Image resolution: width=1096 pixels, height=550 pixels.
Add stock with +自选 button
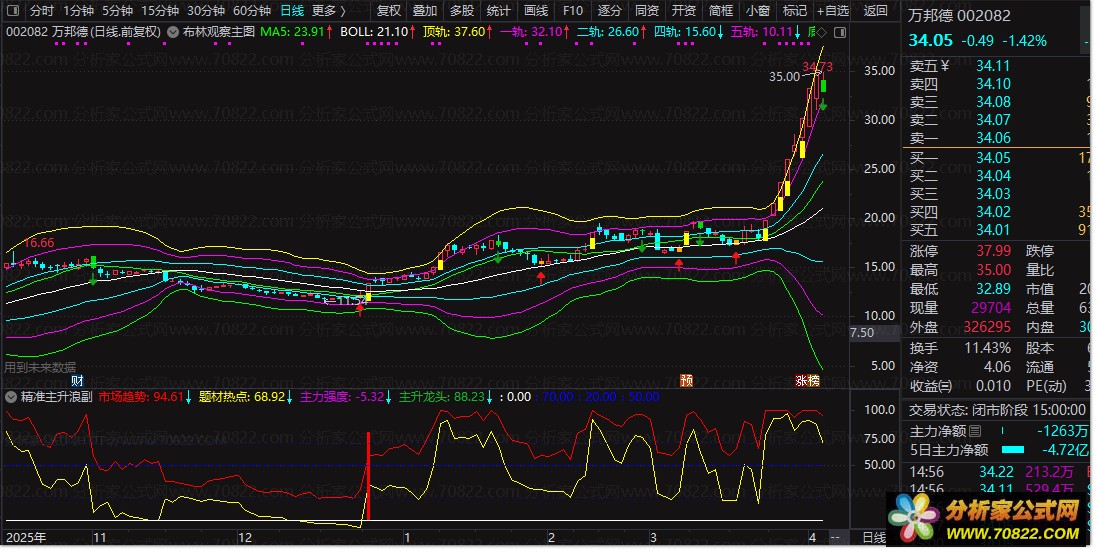832,11
